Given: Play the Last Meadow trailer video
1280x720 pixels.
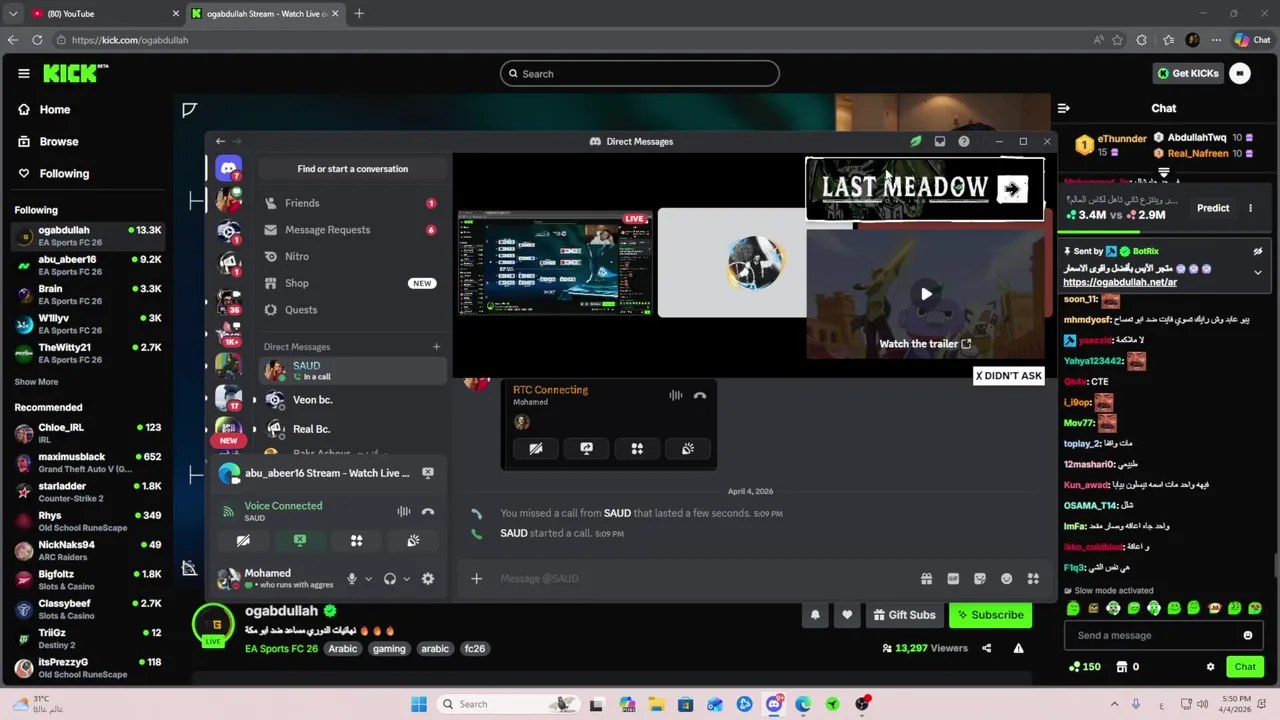Looking at the screenshot, I should click(x=926, y=293).
